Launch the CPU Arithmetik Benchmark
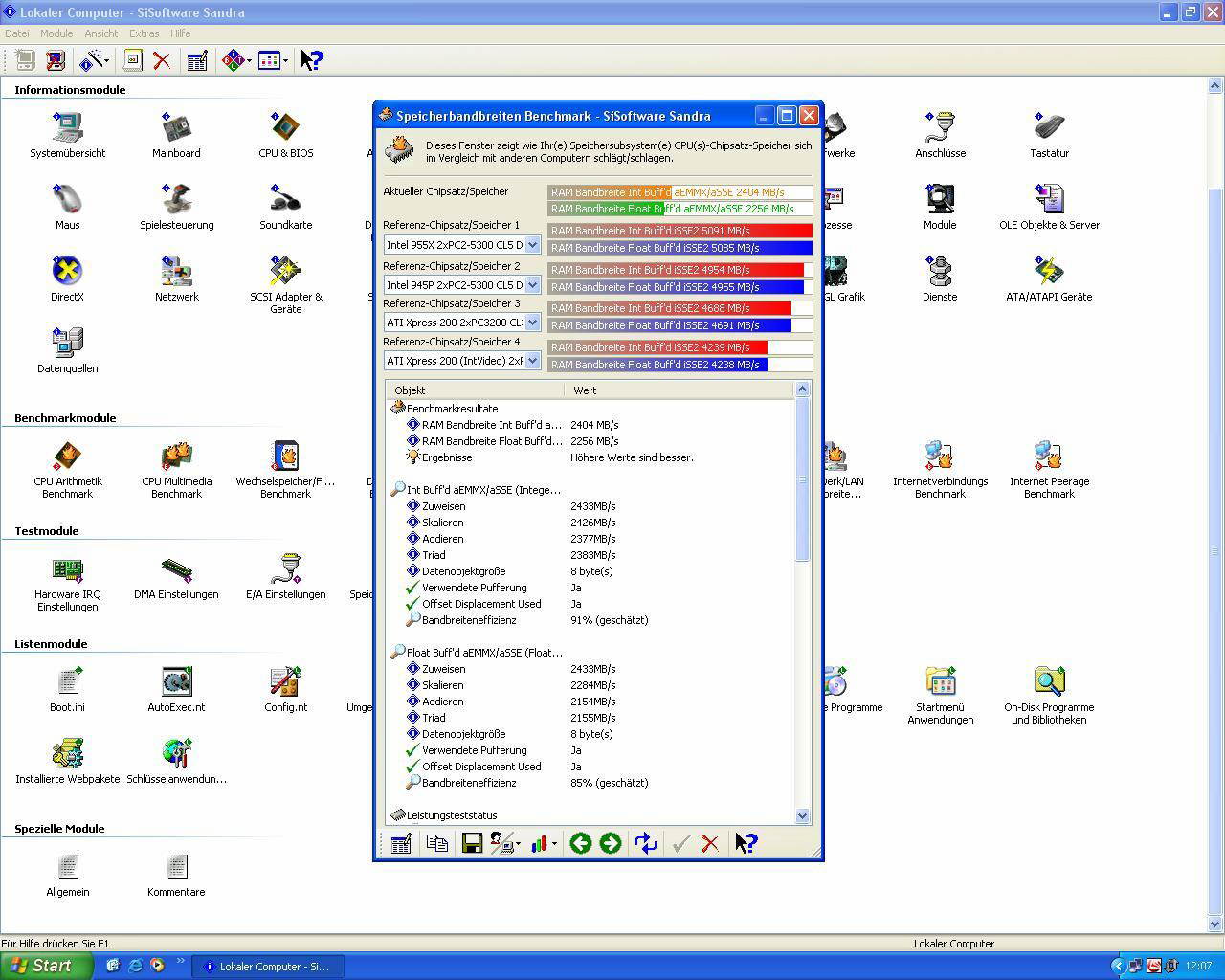1225x980 pixels. pos(67,470)
